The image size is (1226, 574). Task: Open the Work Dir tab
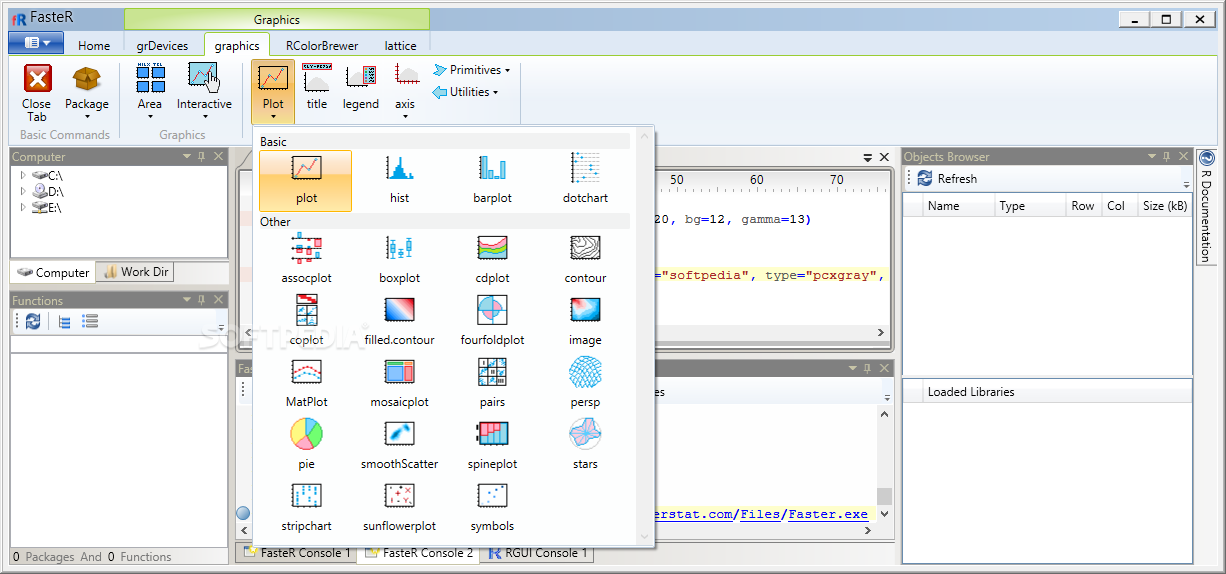(137, 272)
